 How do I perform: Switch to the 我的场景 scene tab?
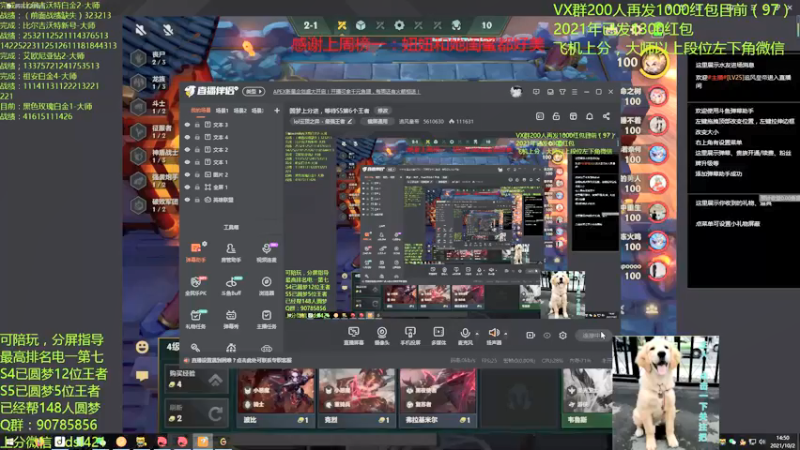tap(201, 110)
